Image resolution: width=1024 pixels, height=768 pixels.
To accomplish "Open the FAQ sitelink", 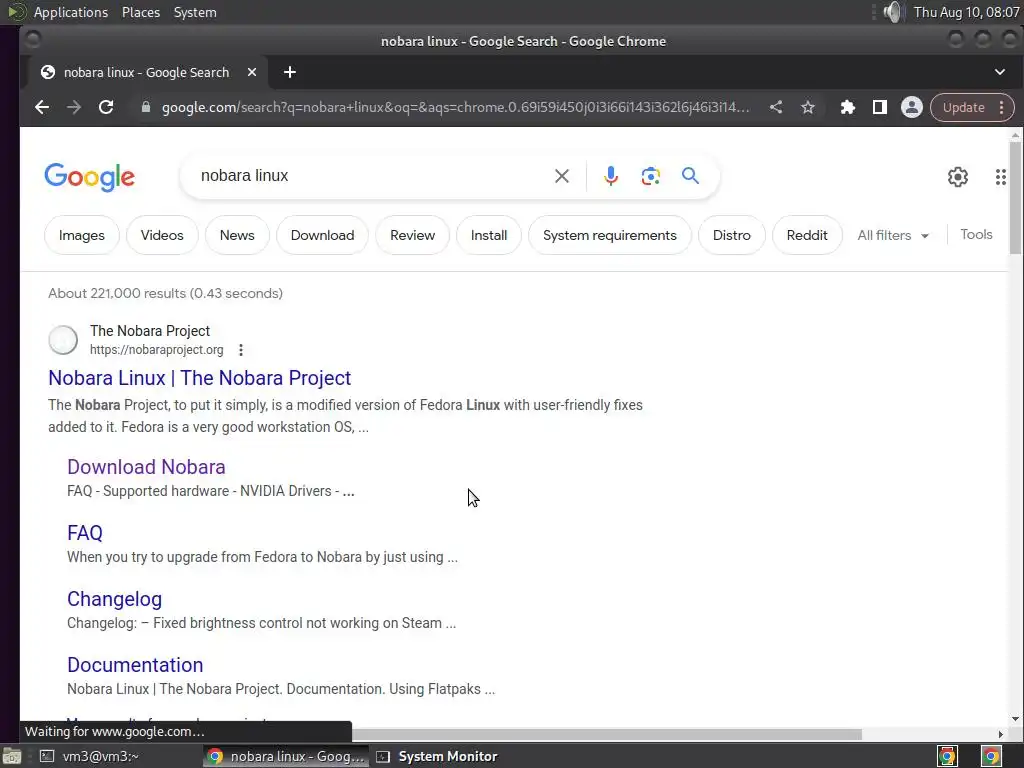I will pos(85,533).
